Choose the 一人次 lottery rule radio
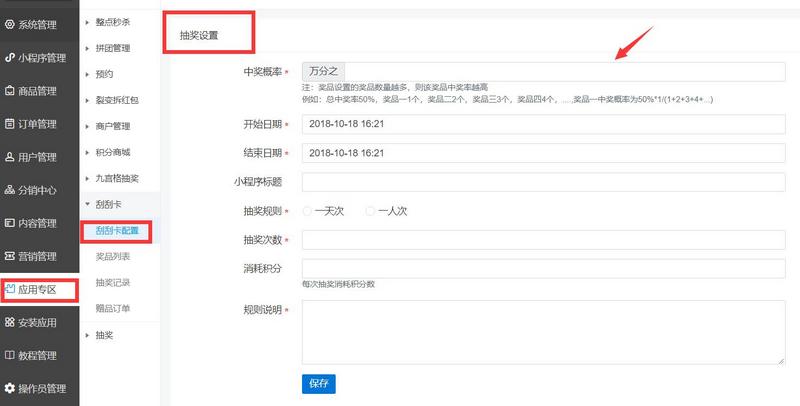This screenshot has height=406, width=800. (370, 211)
